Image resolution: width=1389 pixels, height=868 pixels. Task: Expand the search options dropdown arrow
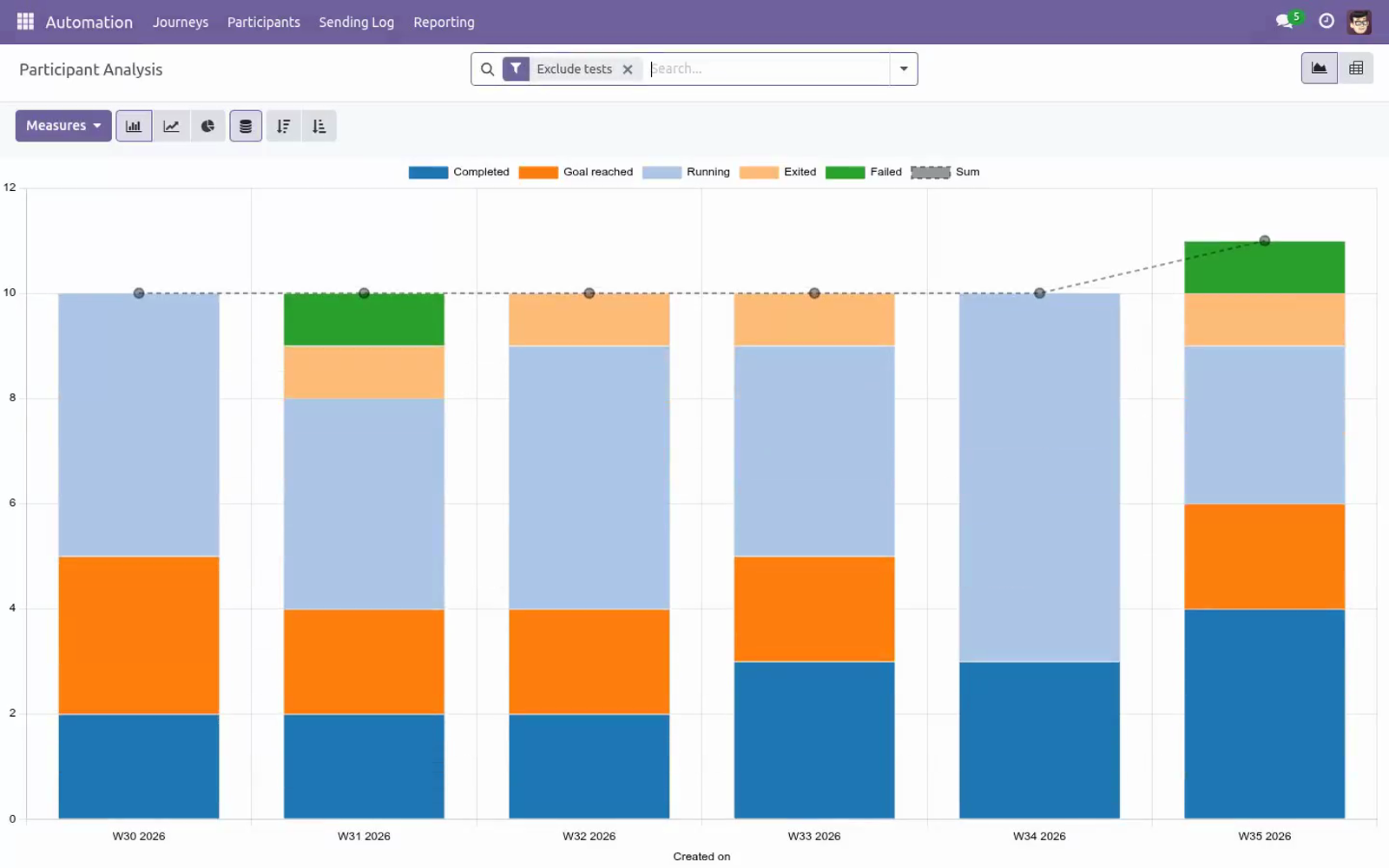(x=904, y=69)
